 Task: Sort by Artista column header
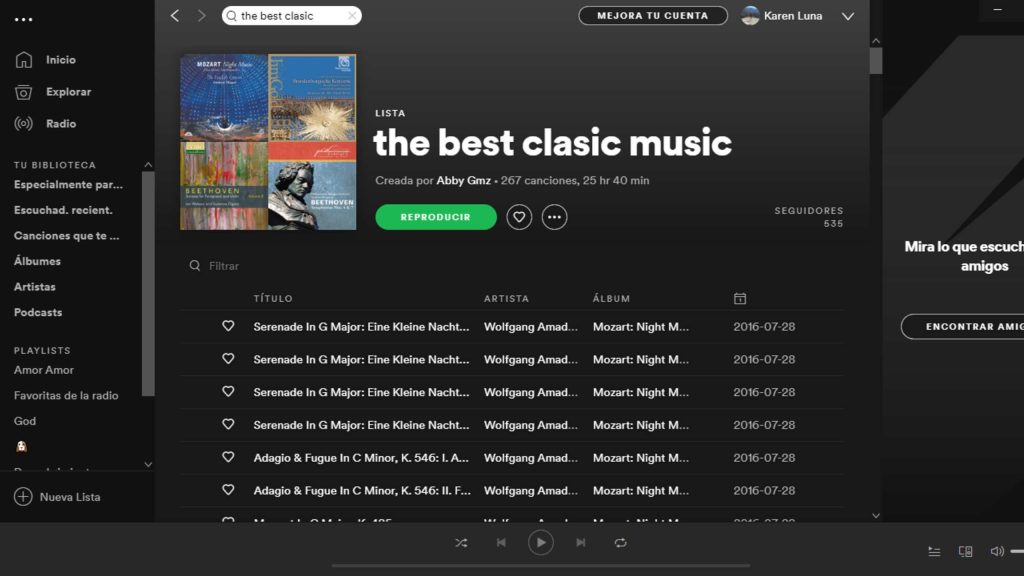[506, 298]
